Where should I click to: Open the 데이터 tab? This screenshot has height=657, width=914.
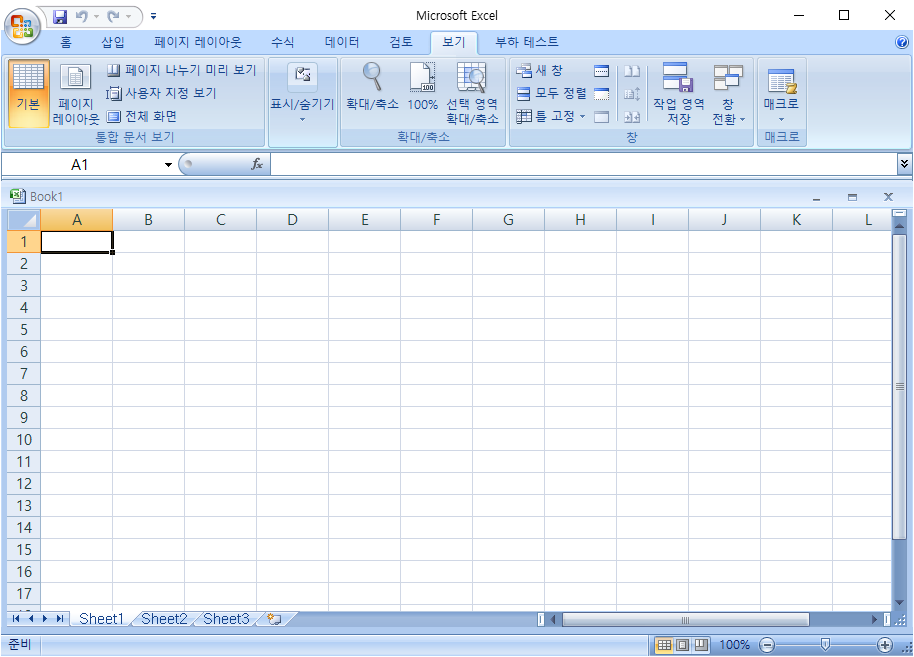(x=342, y=42)
